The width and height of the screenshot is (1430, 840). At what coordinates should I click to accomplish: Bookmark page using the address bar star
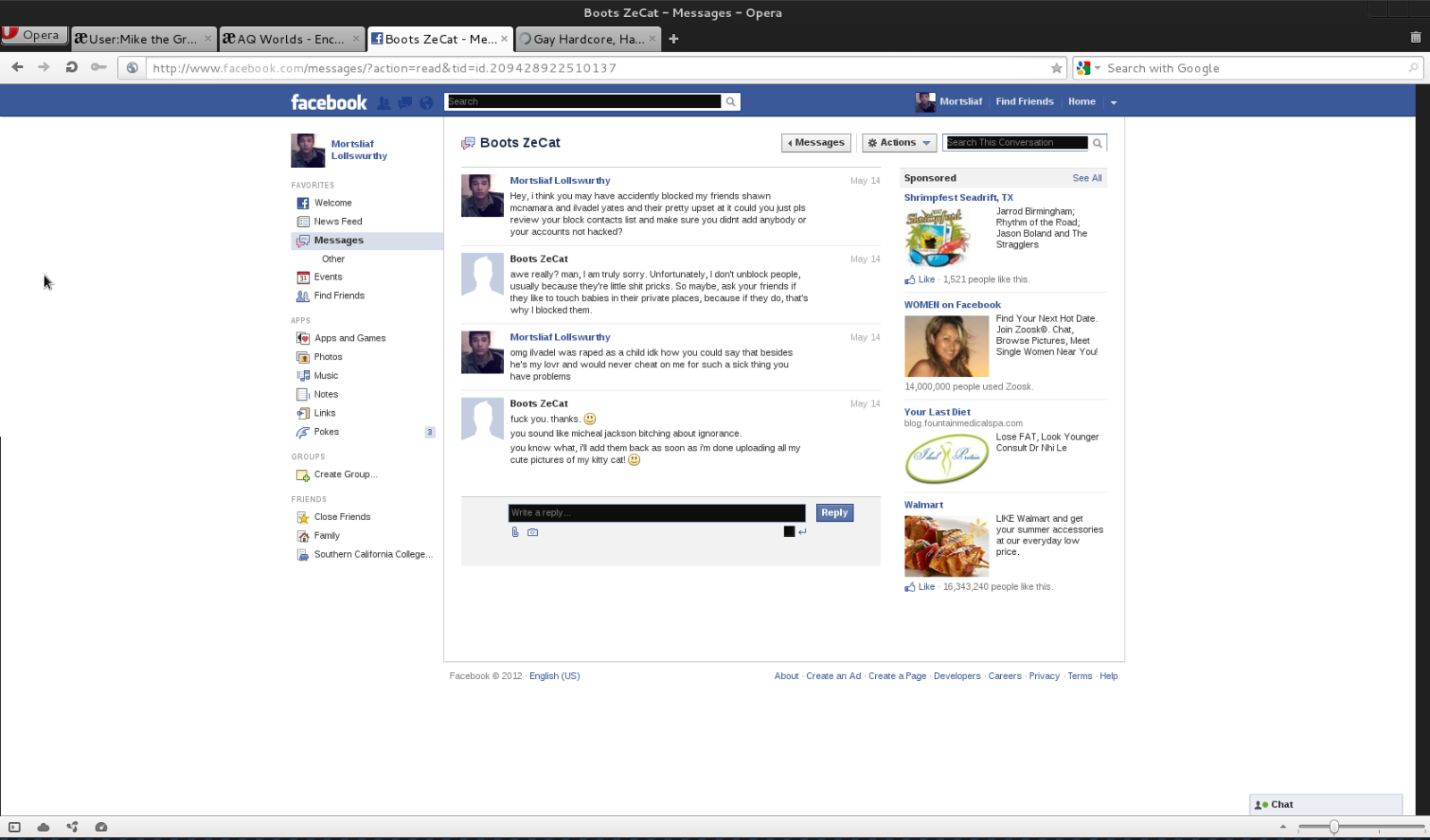coord(1056,68)
